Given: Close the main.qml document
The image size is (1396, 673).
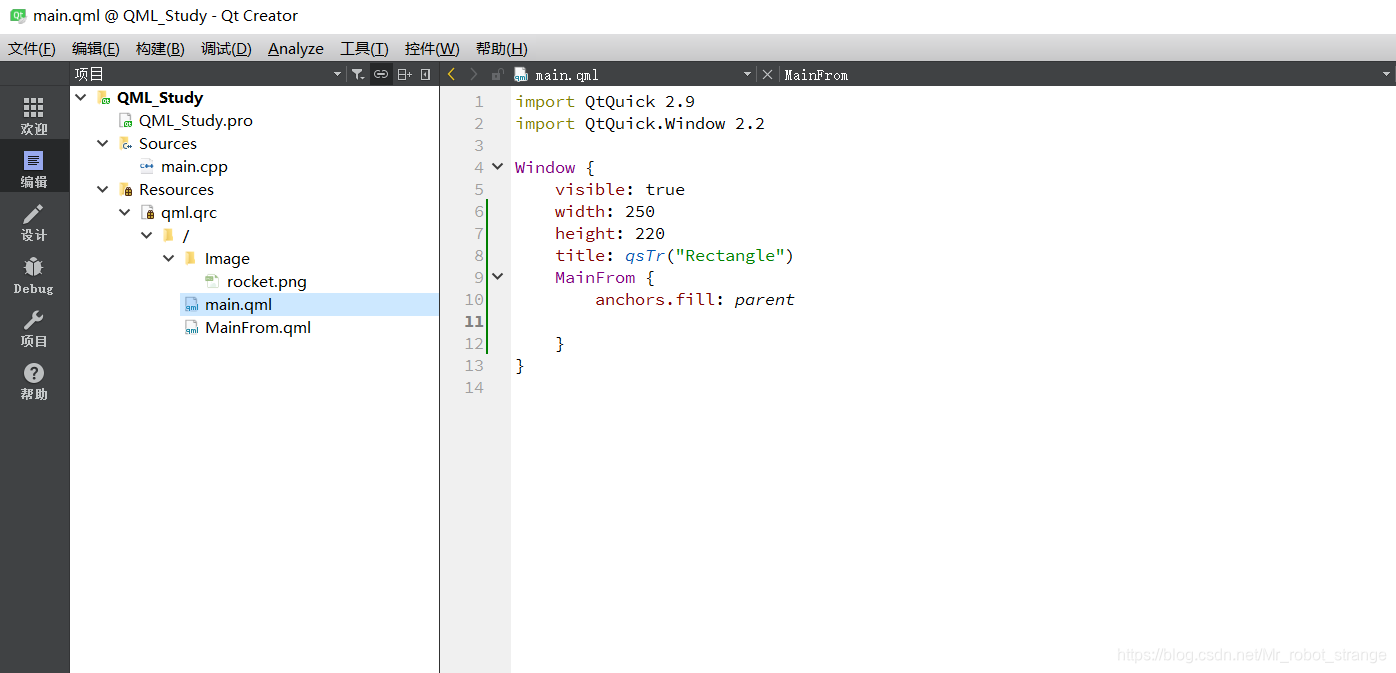Looking at the screenshot, I should coord(767,74).
